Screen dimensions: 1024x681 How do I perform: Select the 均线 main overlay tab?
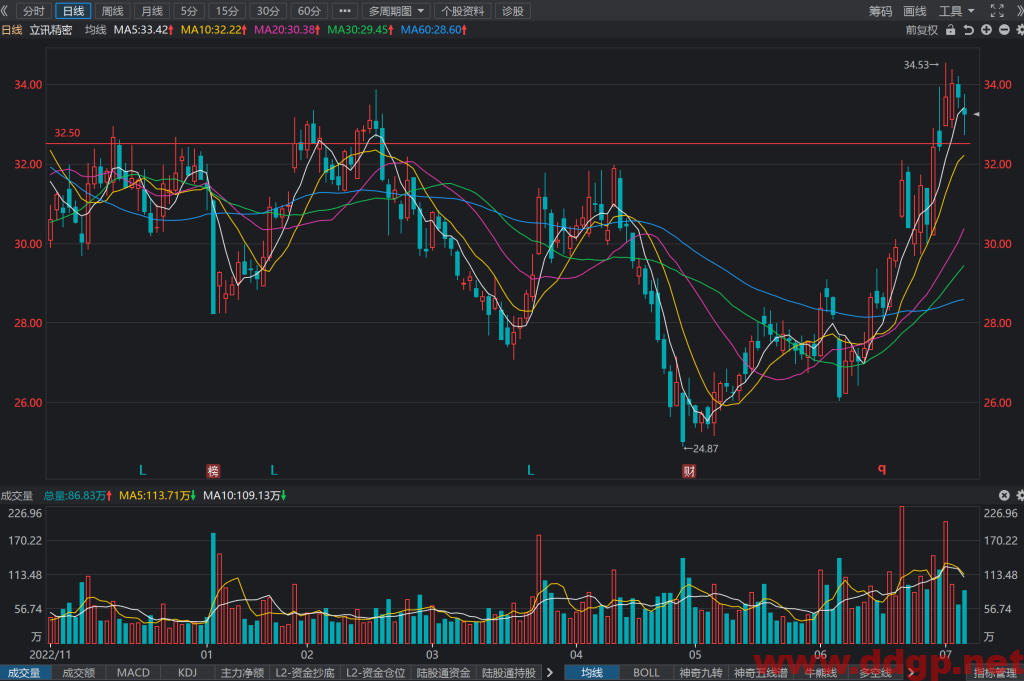coord(592,673)
